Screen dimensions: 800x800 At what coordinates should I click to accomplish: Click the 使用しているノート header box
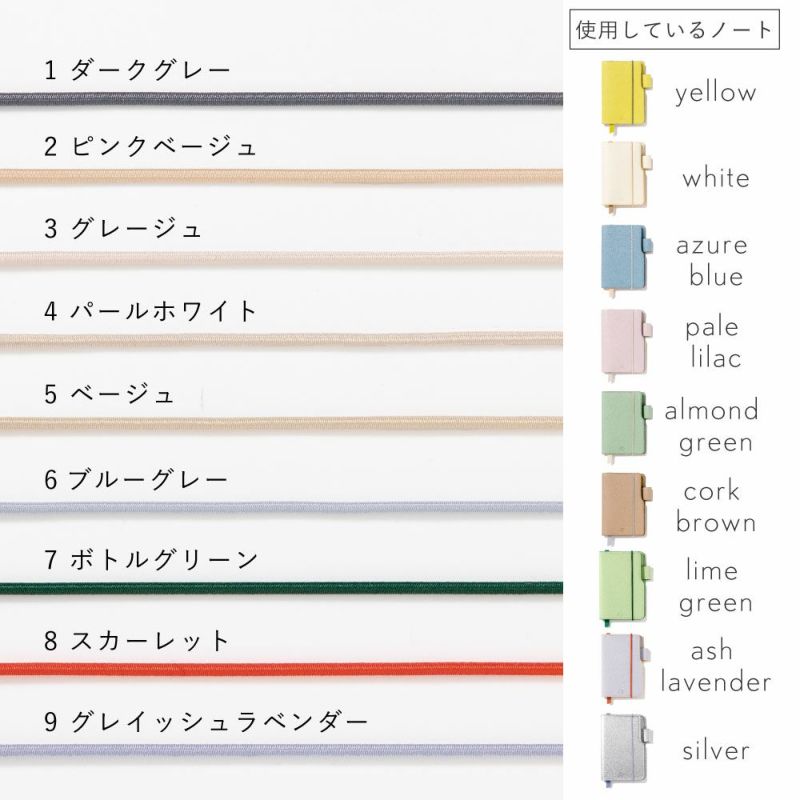[x=675, y=29]
